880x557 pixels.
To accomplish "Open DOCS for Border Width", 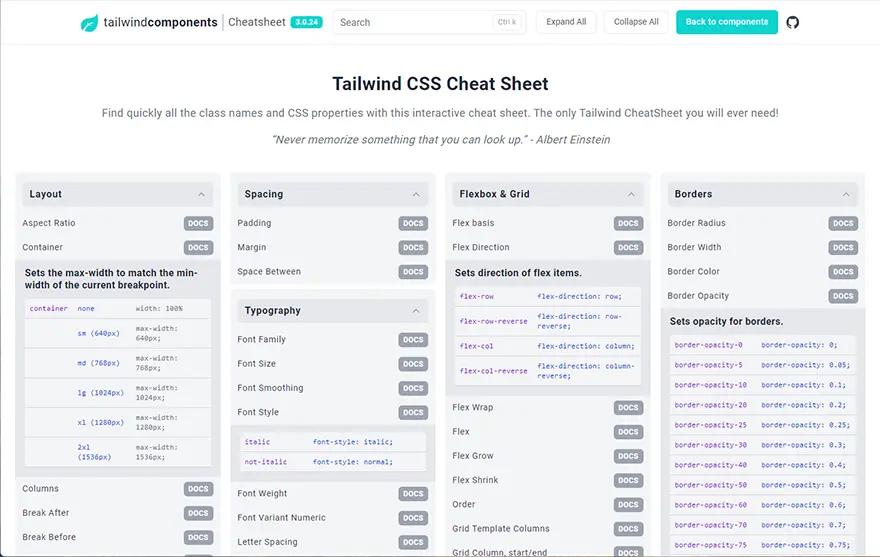I will click(843, 248).
